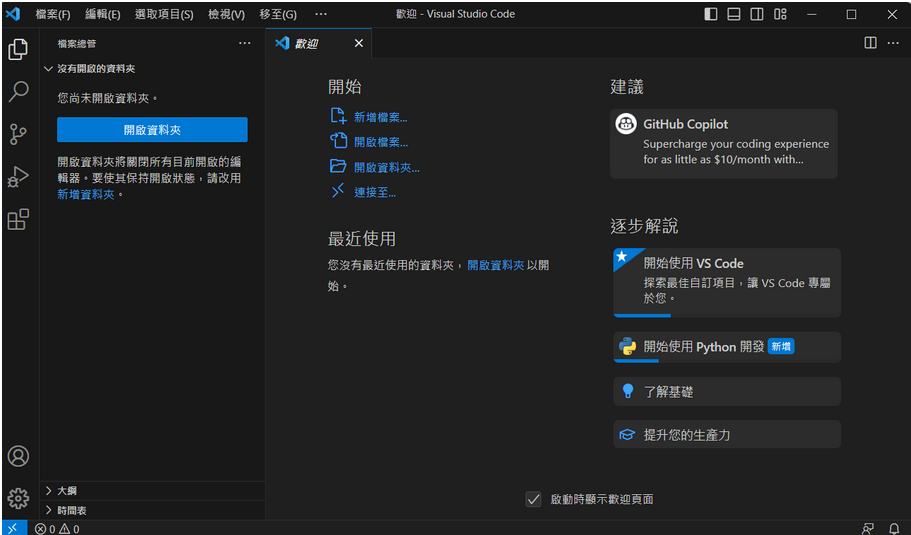The image size is (911, 535).
Task: Open the Explorer view in activity bar
Action: pyautogui.click(x=18, y=49)
